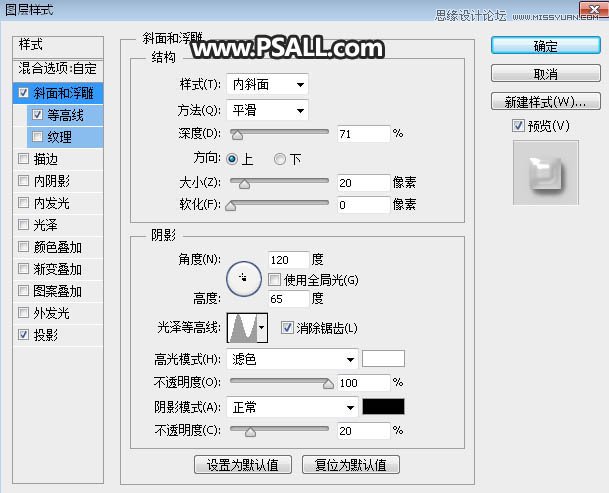Click the shadow 不透明度(C) slider handle
609x493 pixels.
pos(251,432)
